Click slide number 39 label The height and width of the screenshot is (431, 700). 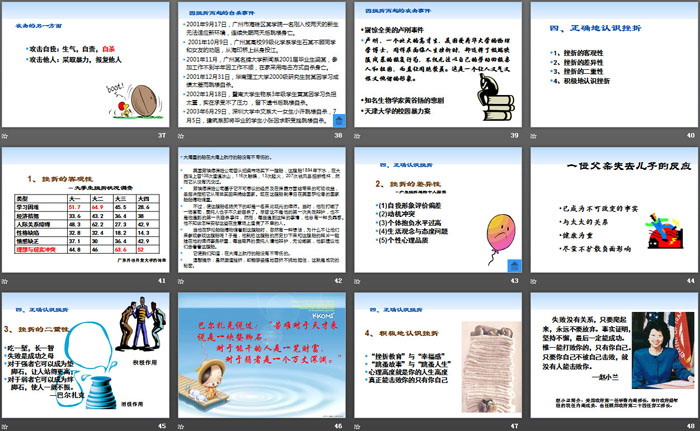pyautogui.click(x=514, y=135)
